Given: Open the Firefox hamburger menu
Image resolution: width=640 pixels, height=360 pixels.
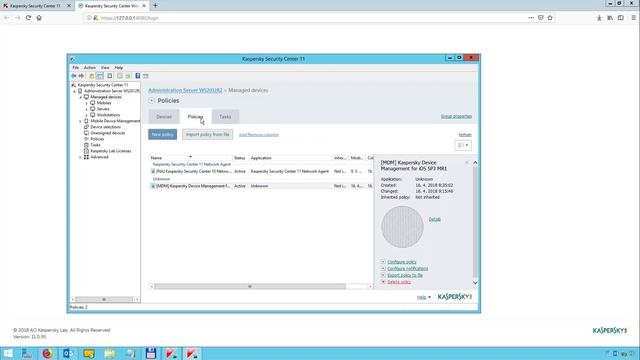Looking at the screenshot, I should 633,18.
